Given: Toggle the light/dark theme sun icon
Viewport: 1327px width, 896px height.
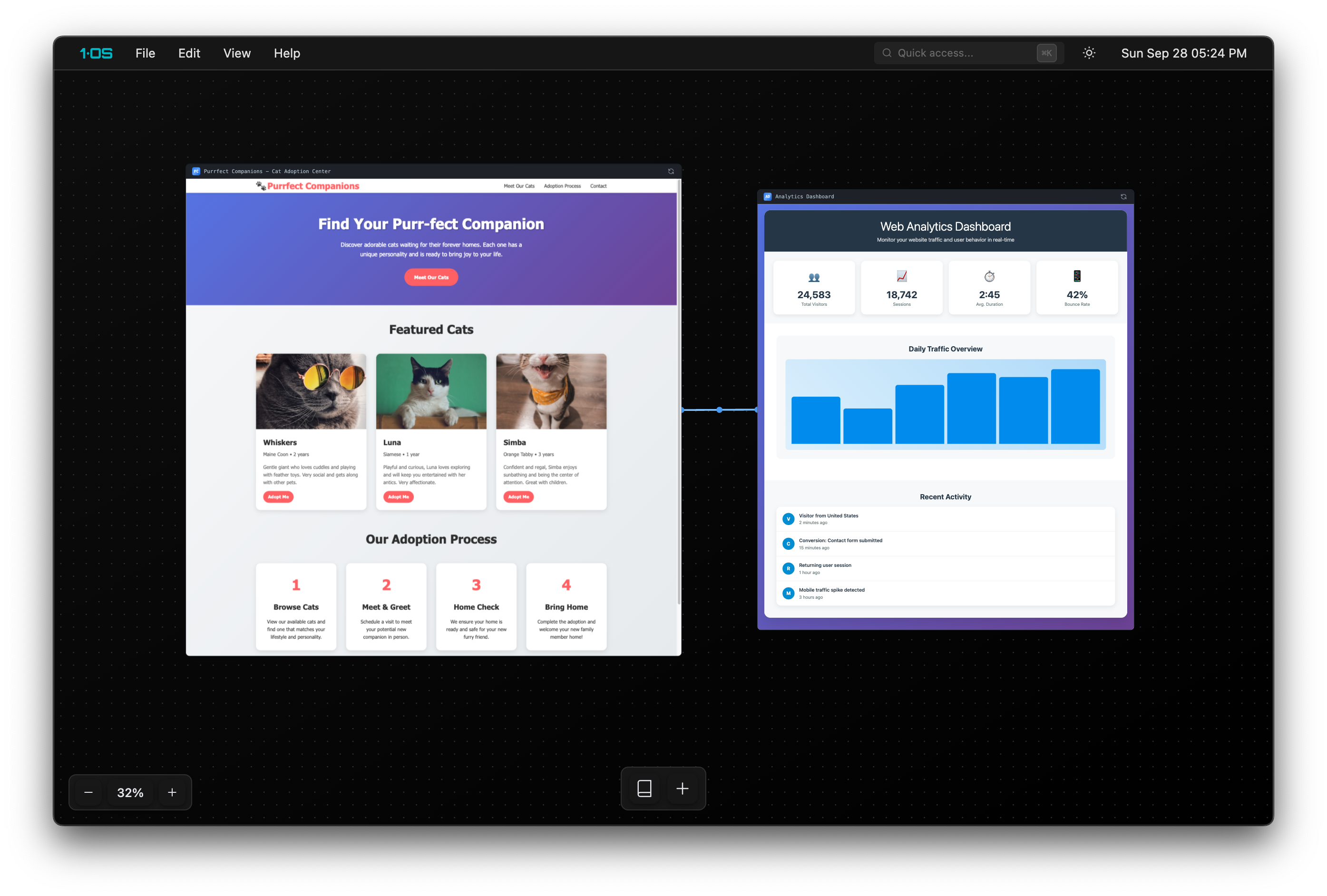Looking at the screenshot, I should [x=1089, y=53].
